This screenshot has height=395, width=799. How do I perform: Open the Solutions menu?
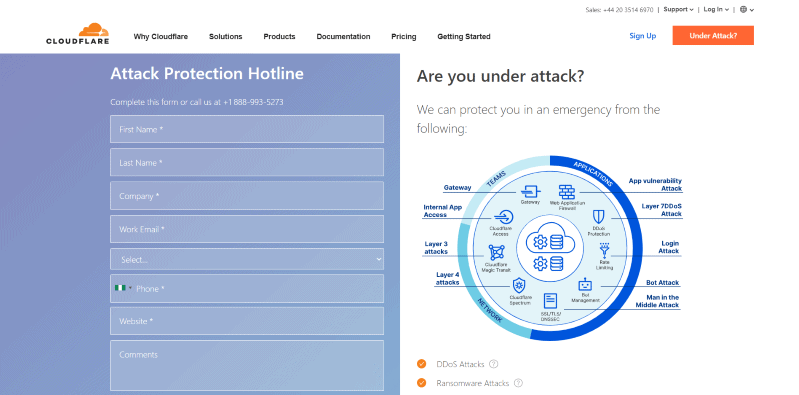226,37
